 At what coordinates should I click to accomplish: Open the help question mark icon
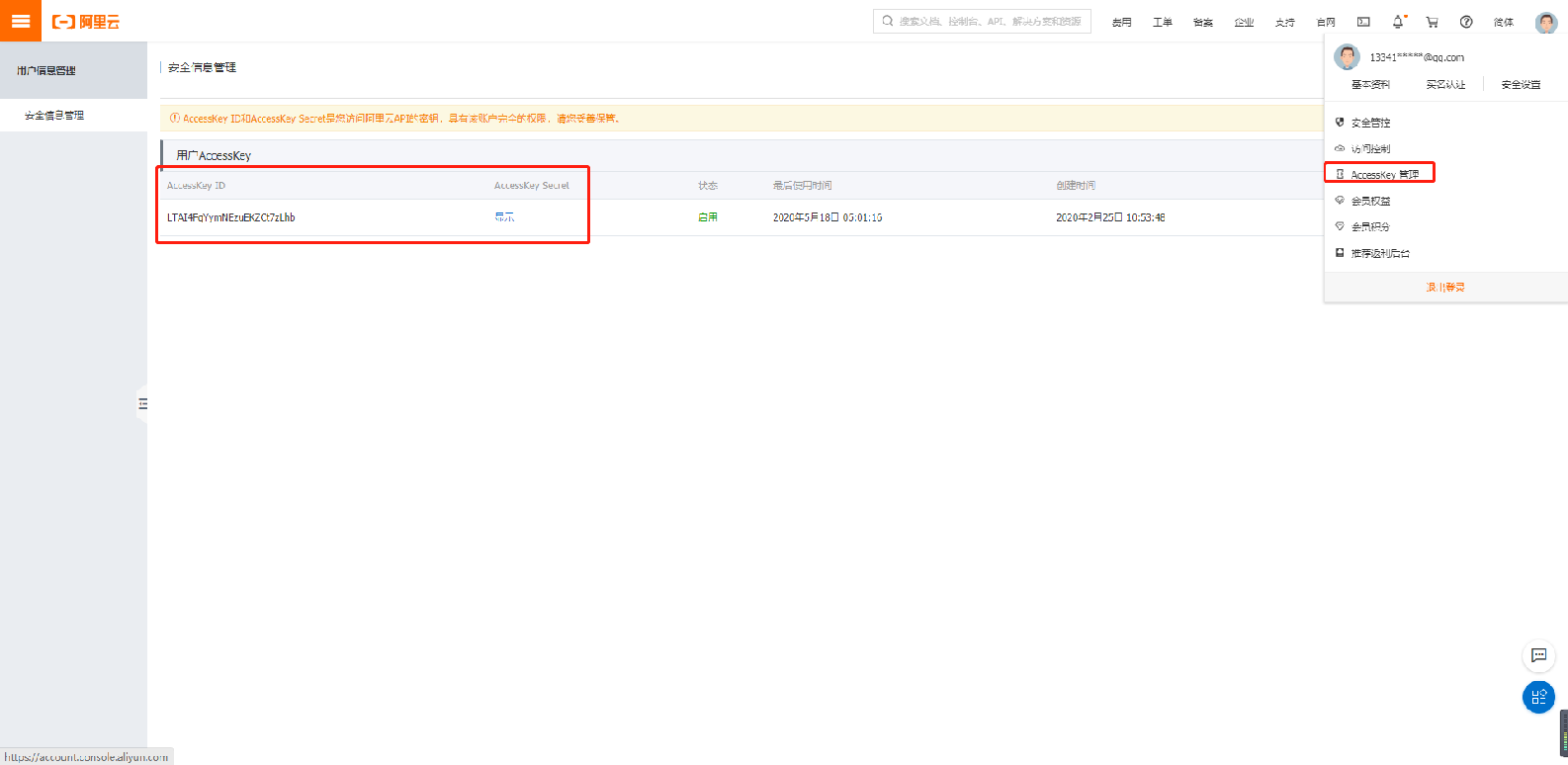(x=1466, y=22)
